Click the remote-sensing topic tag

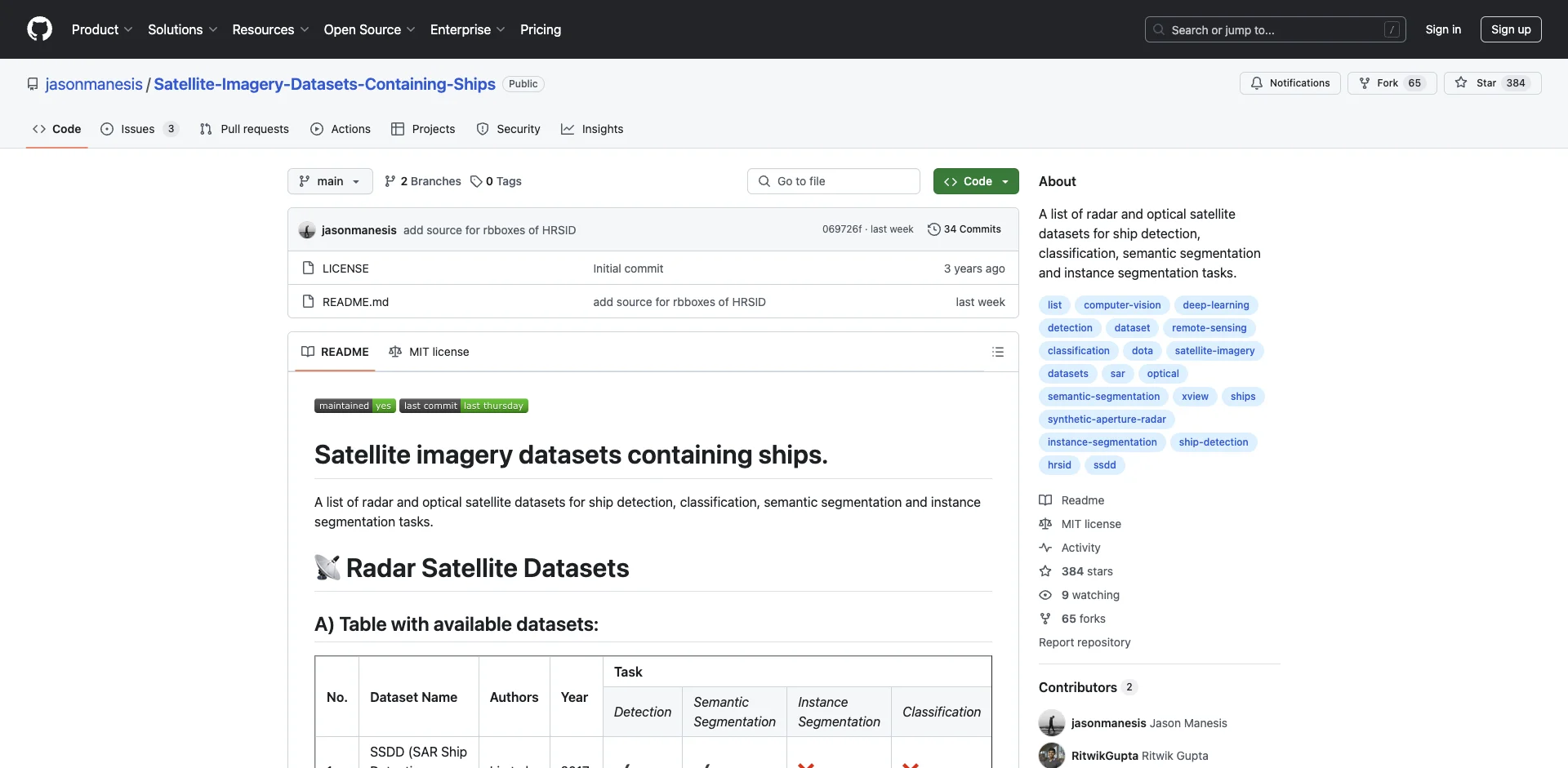click(x=1209, y=328)
